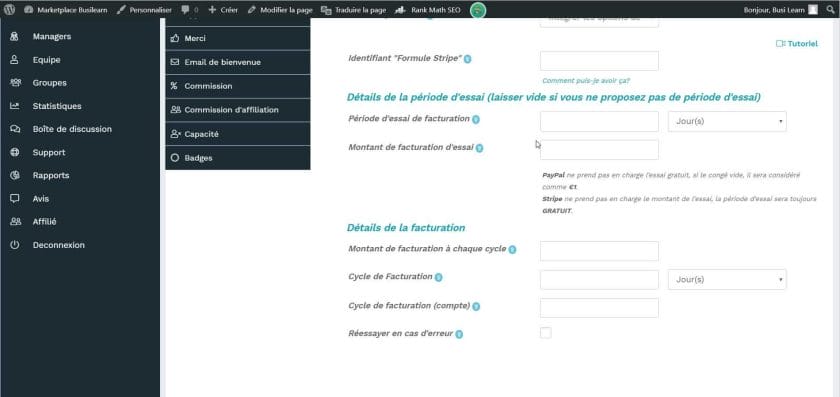Open Cycle de Facturation Jour(s) dropdown
This screenshot has height=397, width=840.
click(727, 280)
